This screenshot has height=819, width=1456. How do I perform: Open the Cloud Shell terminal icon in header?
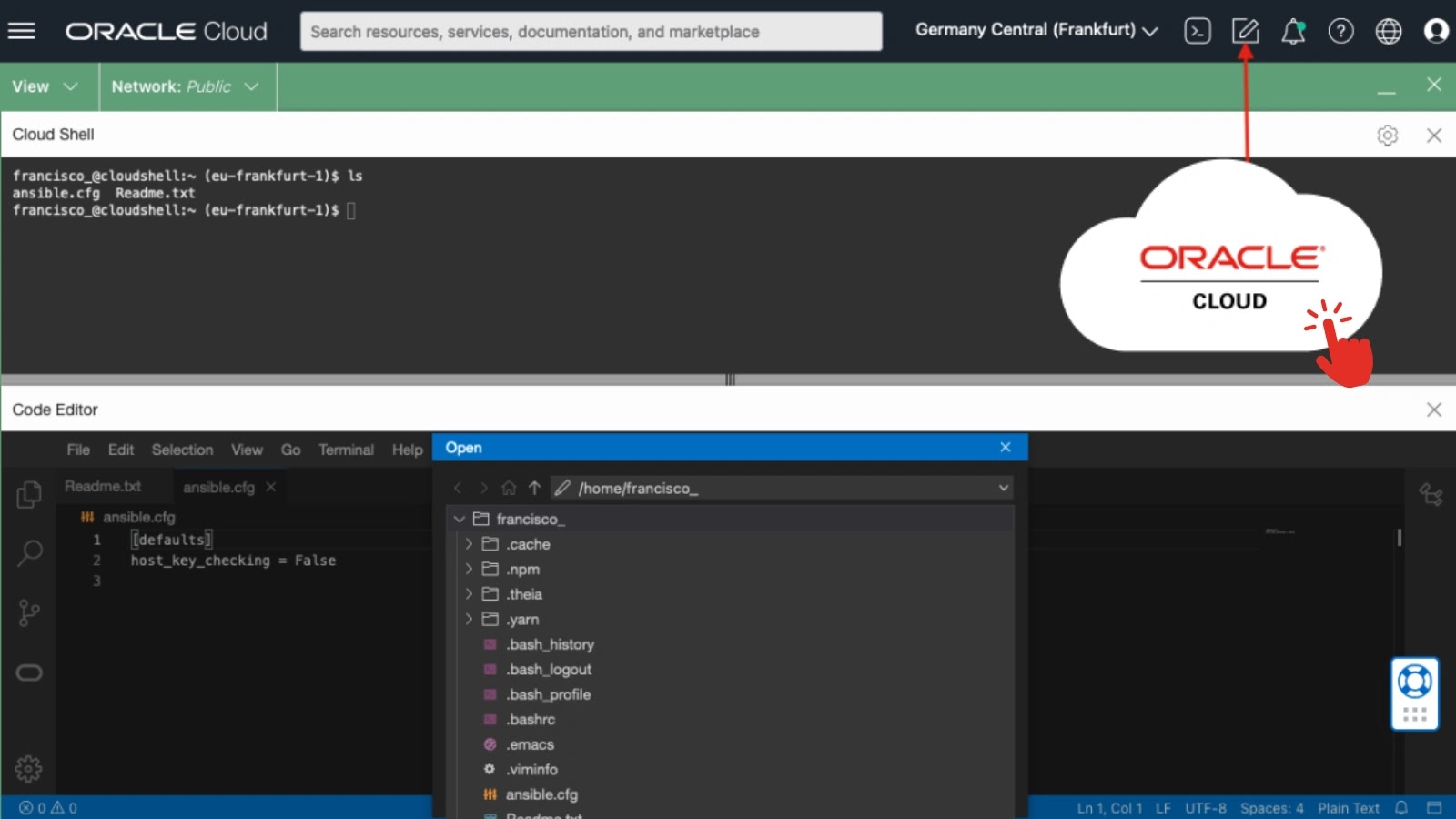click(1197, 31)
